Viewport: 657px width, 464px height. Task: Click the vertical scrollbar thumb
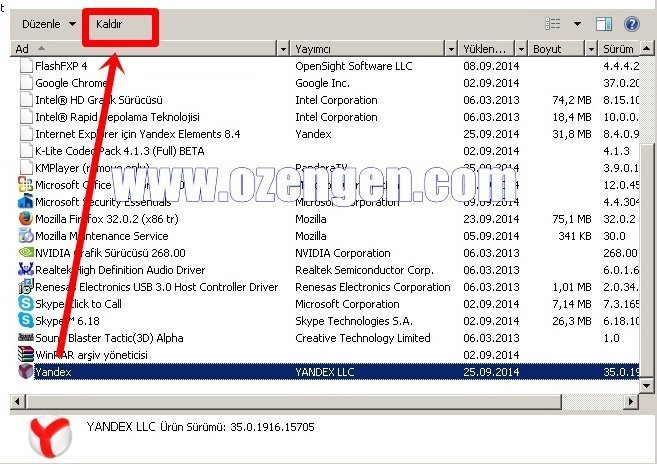(x=646, y=259)
